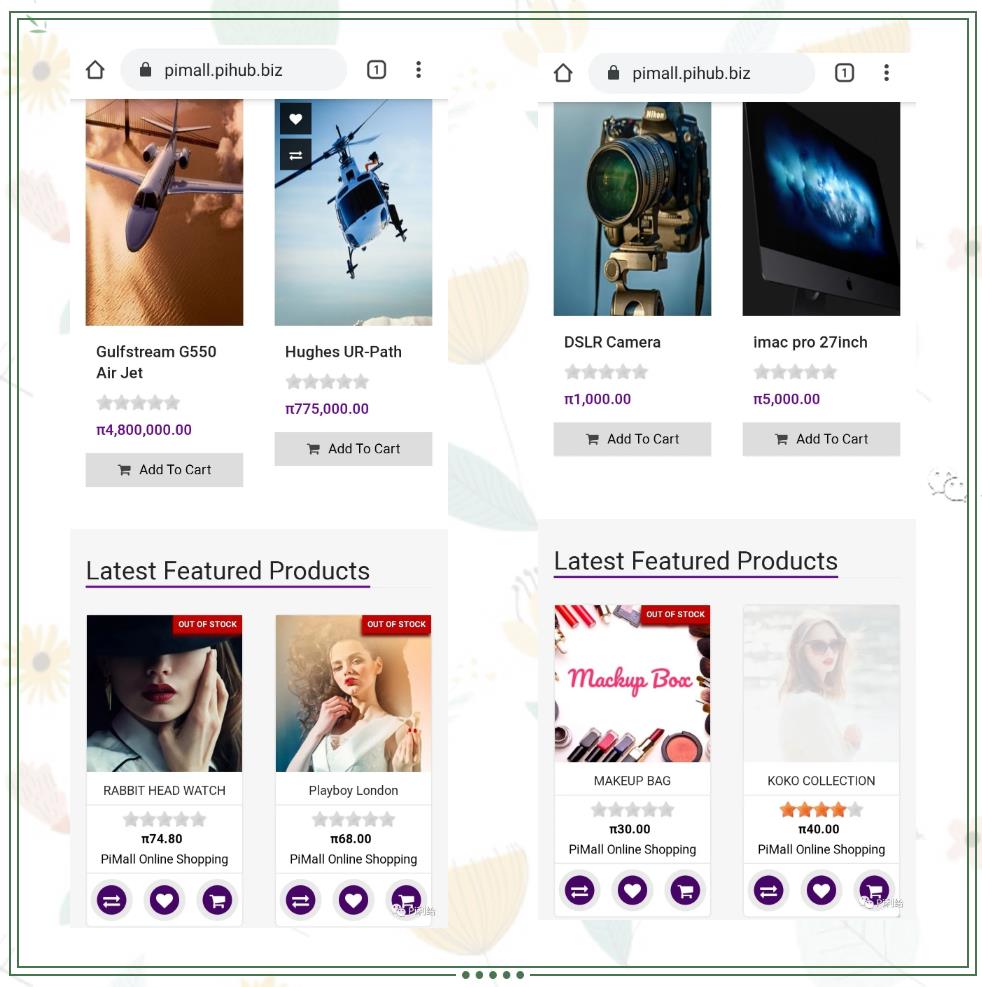The width and height of the screenshot is (982, 987).
Task: Rate KOKO COLLECTION using star rating
Action: [x=821, y=809]
